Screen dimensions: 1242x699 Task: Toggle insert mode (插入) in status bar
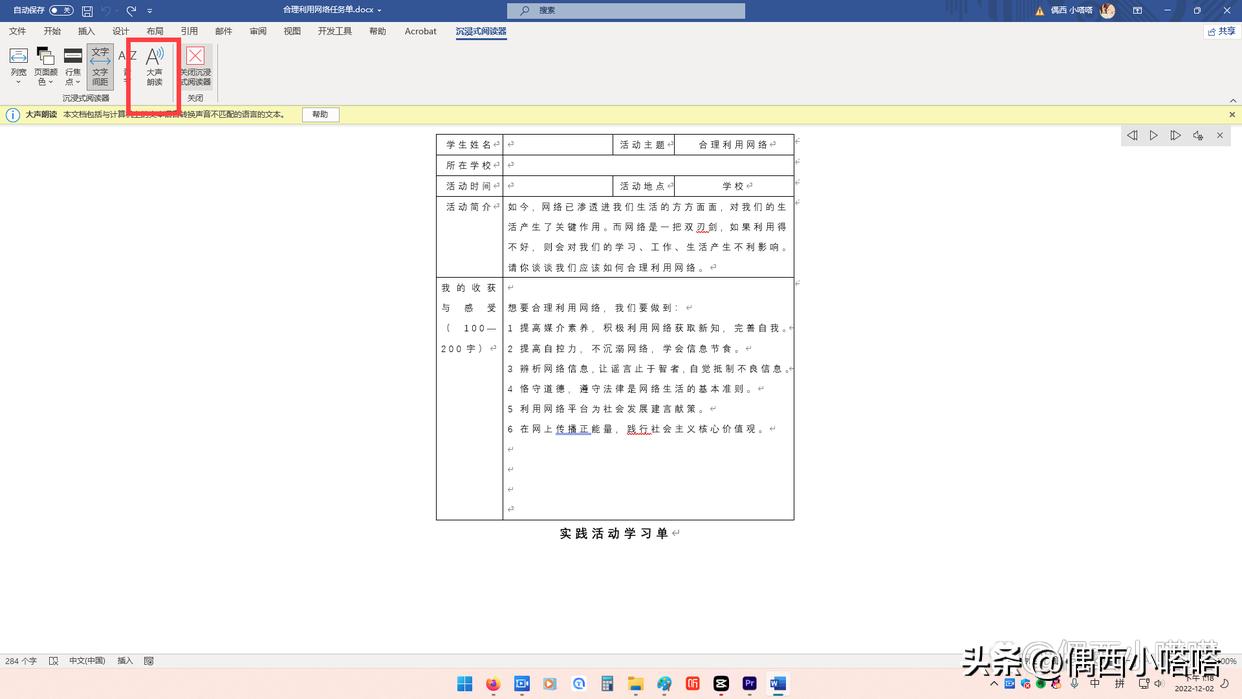click(x=125, y=661)
